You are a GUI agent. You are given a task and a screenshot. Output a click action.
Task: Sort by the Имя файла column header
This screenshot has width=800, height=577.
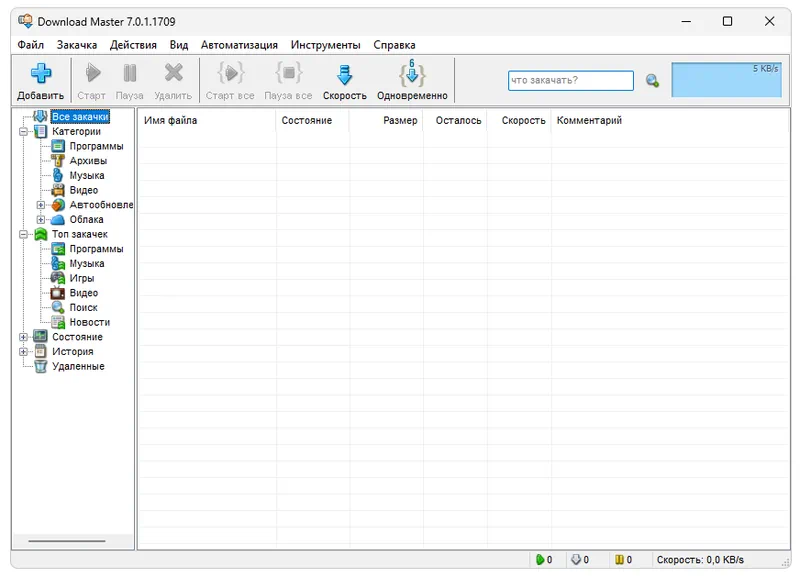207,121
